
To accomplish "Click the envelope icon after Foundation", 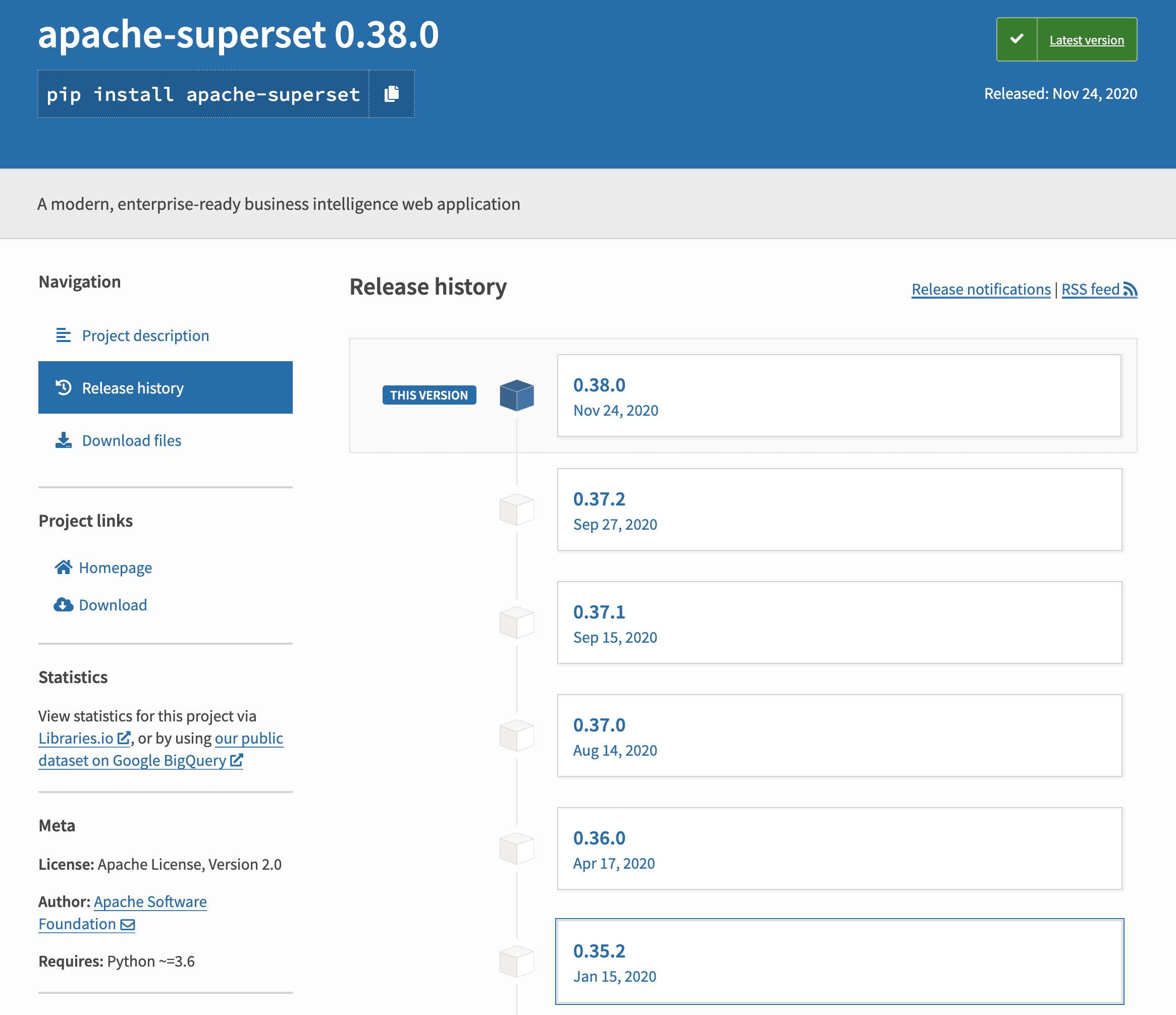I will [128, 925].
